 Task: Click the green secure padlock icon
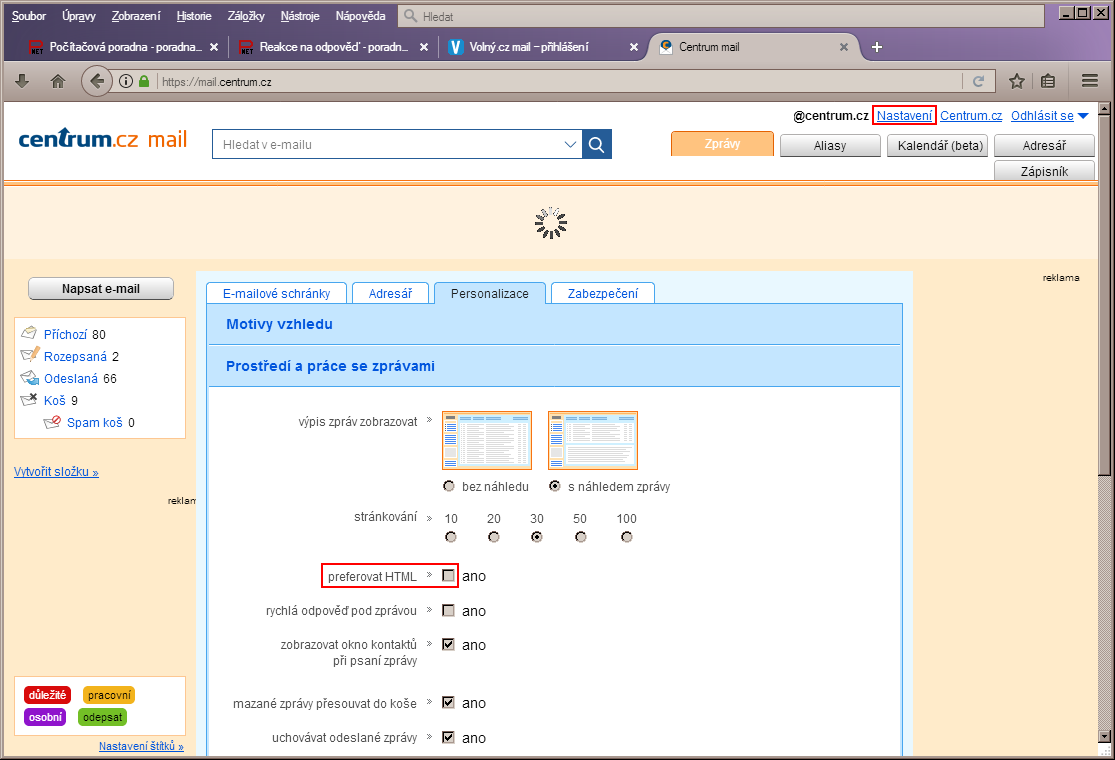click(144, 81)
